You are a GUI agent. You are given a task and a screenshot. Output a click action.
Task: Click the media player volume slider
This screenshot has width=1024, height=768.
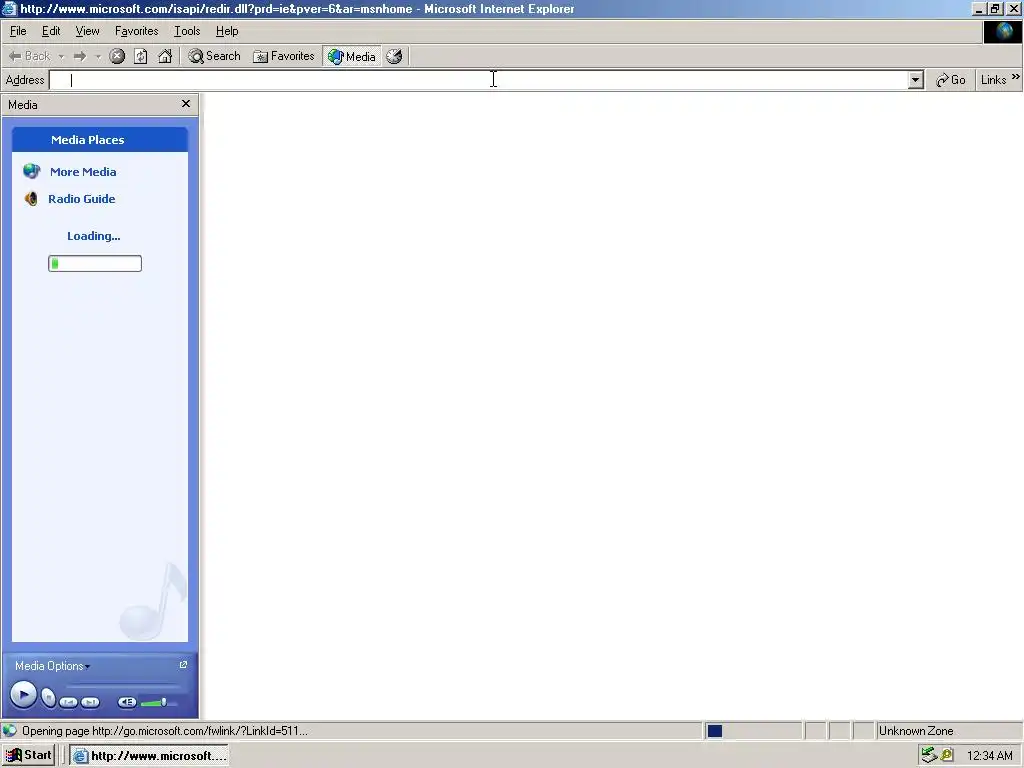[159, 703]
